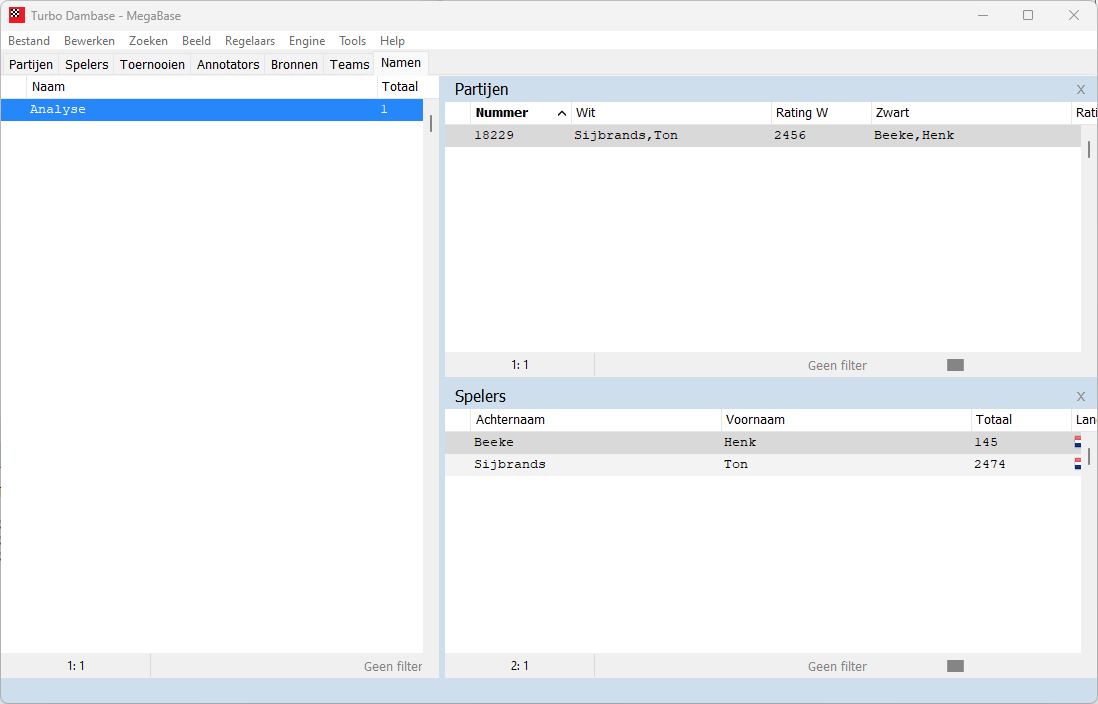Viewport: 1098px width, 704px height.
Task: Click first name Ton in Spelers
Action: tap(736, 464)
